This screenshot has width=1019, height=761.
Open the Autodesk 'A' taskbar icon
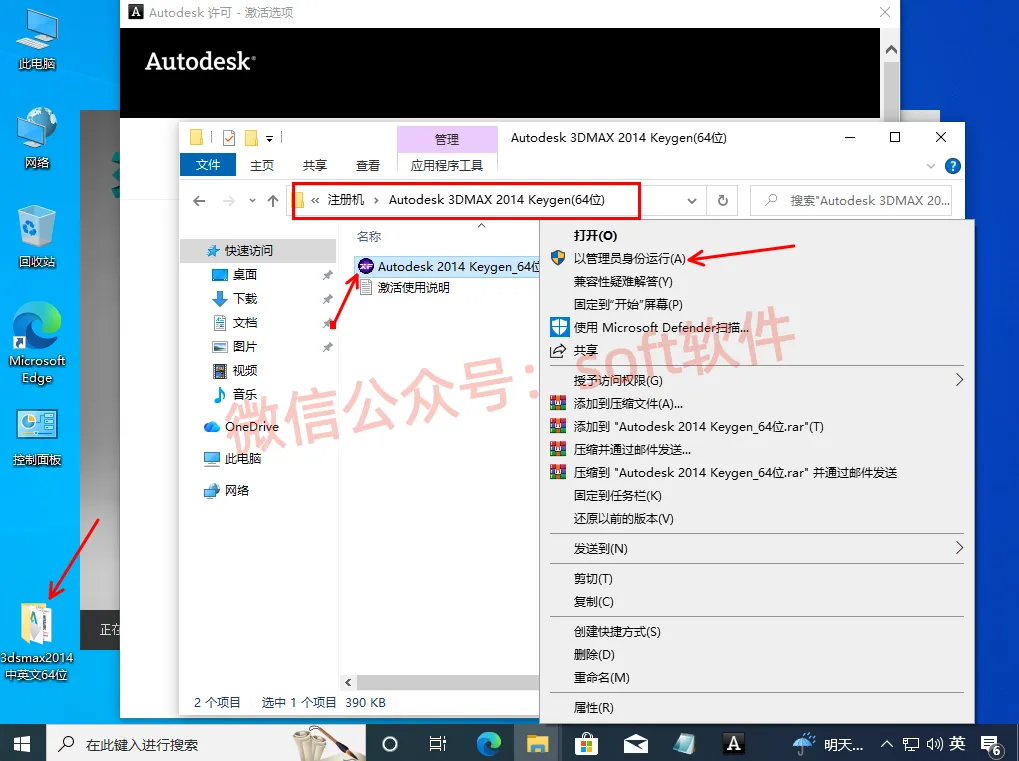[x=734, y=743]
